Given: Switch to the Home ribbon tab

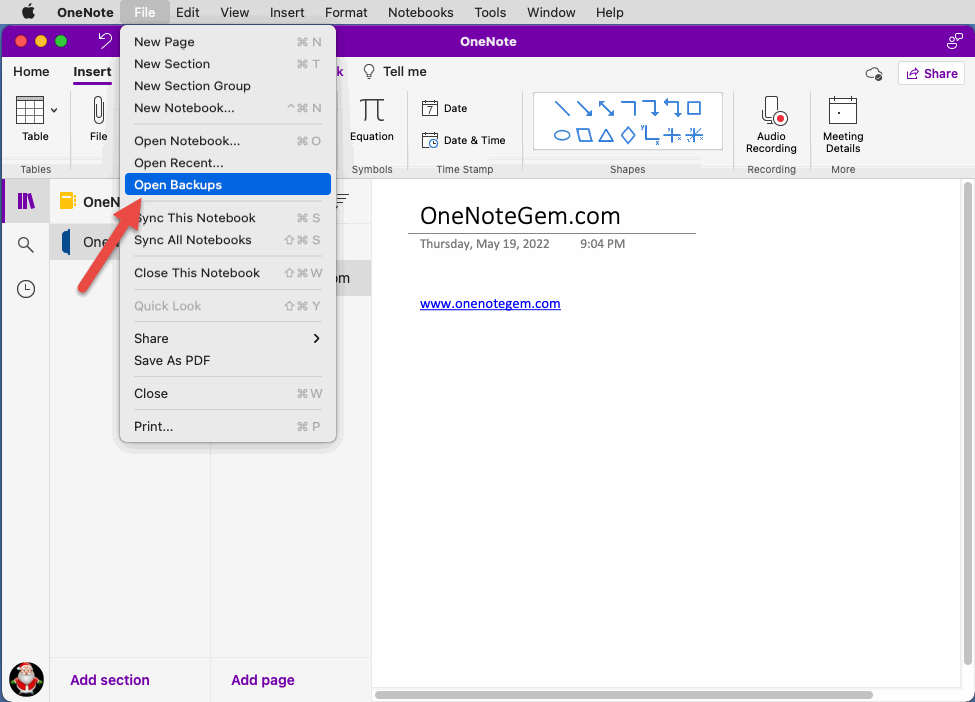Looking at the screenshot, I should click(x=31, y=72).
